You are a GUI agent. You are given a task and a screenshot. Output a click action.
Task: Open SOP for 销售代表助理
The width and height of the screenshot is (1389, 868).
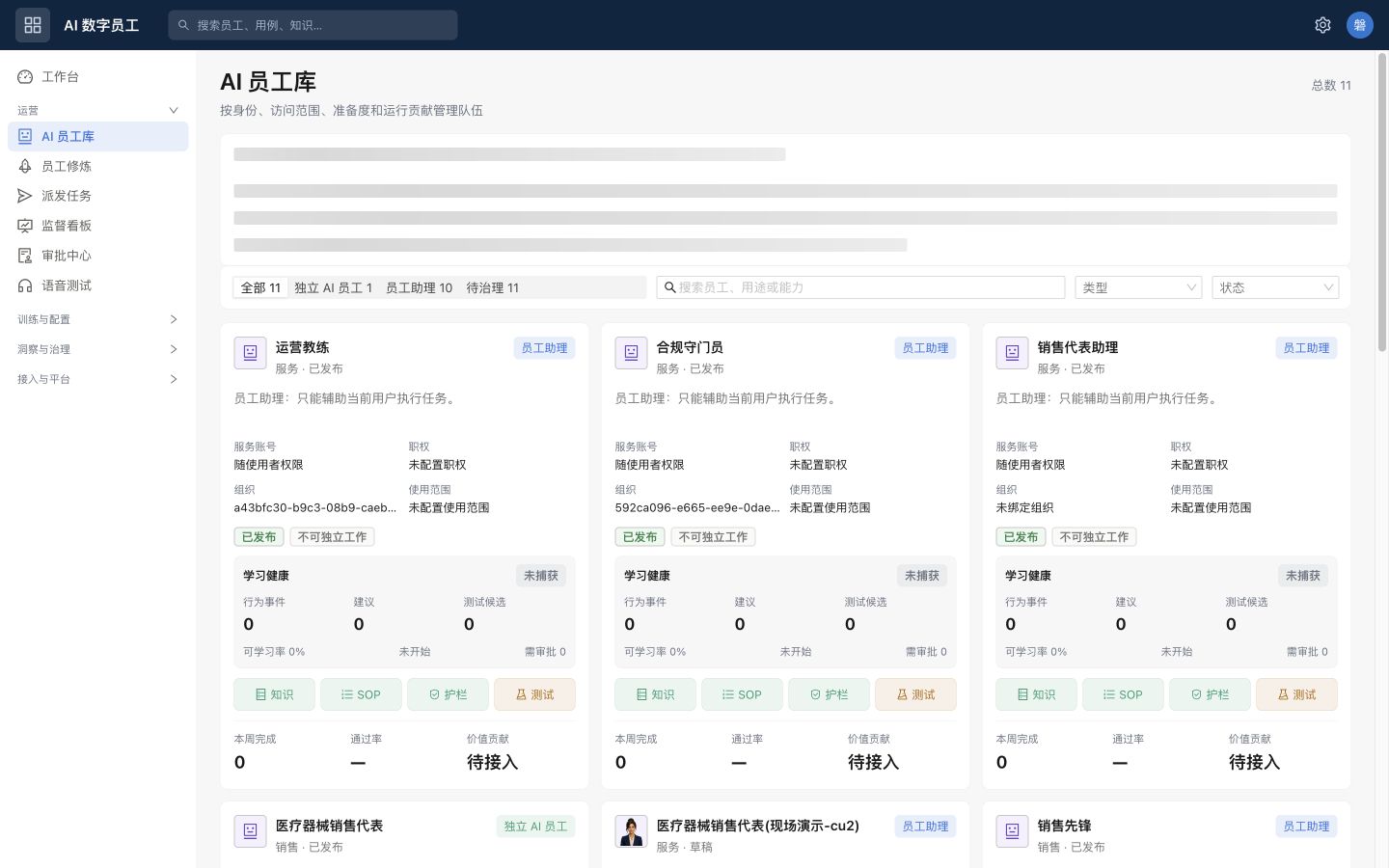pos(1123,694)
